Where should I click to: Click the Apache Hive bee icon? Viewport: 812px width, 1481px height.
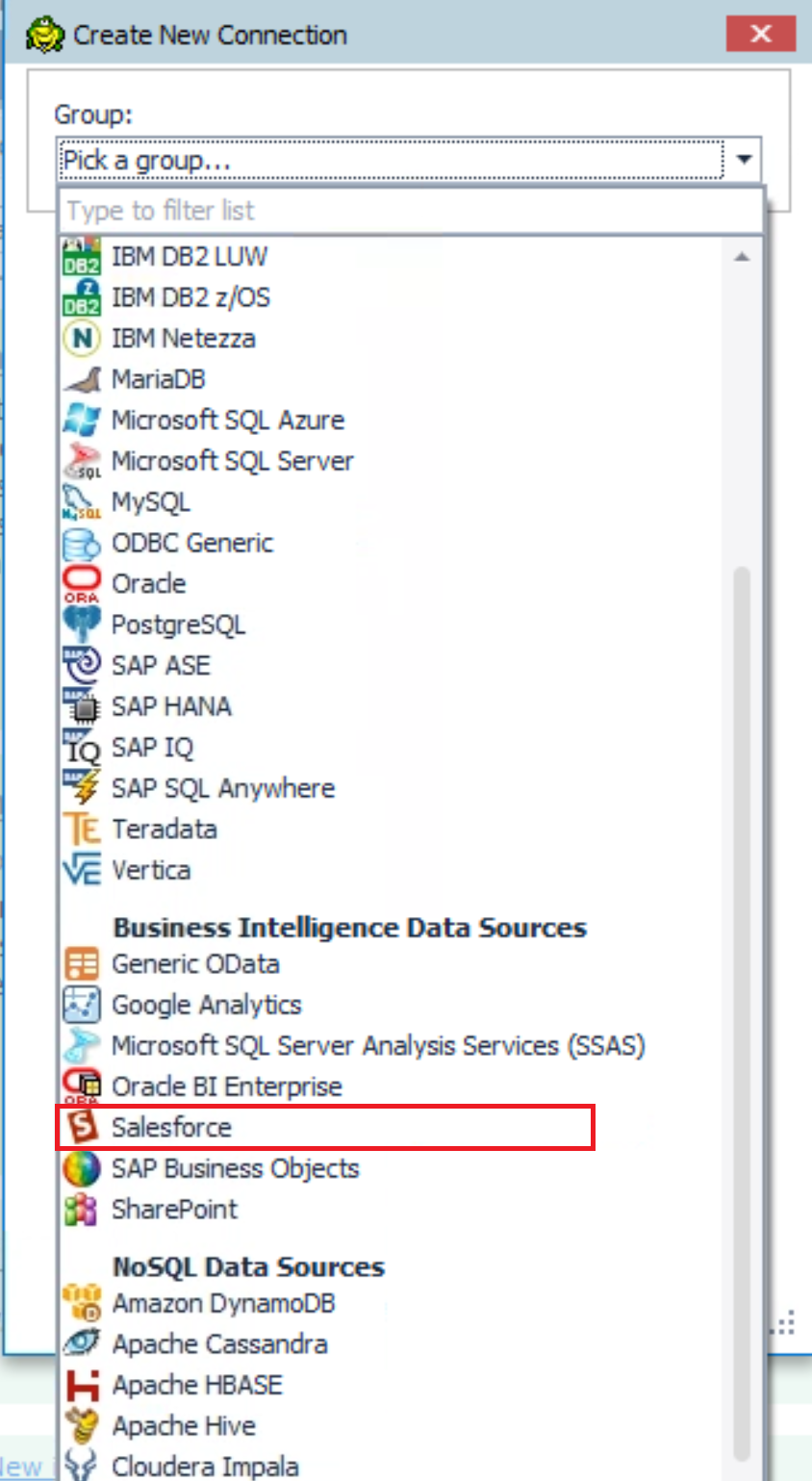[x=81, y=1426]
